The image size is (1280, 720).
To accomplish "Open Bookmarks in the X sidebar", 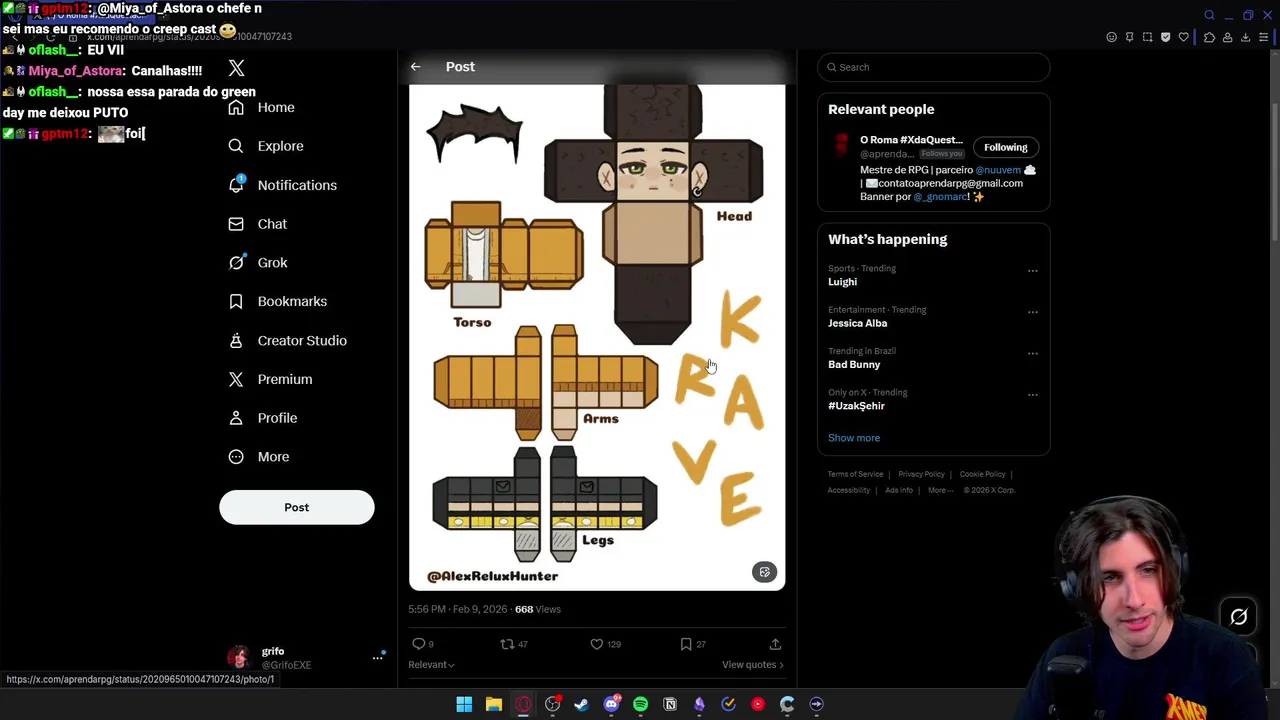I will (277, 301).
